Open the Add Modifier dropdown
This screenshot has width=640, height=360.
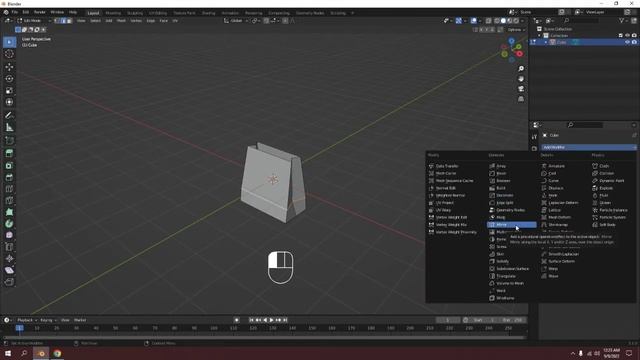coord(589,147)
